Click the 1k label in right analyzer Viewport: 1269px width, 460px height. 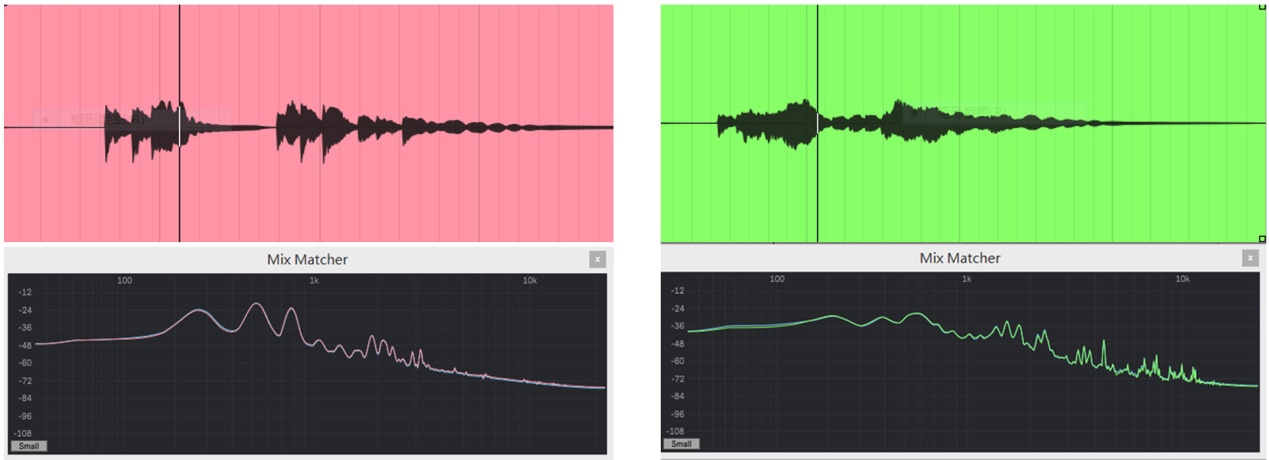966,279
